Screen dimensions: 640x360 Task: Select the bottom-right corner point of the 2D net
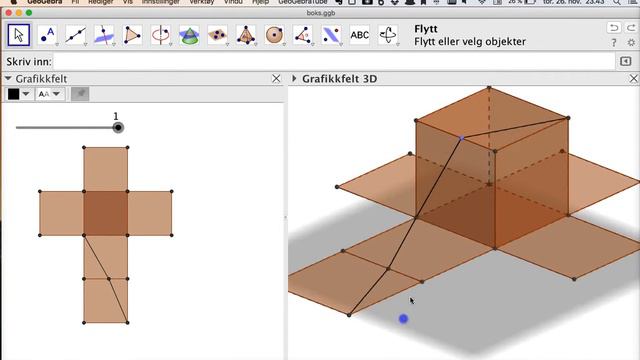pos(128,322)
